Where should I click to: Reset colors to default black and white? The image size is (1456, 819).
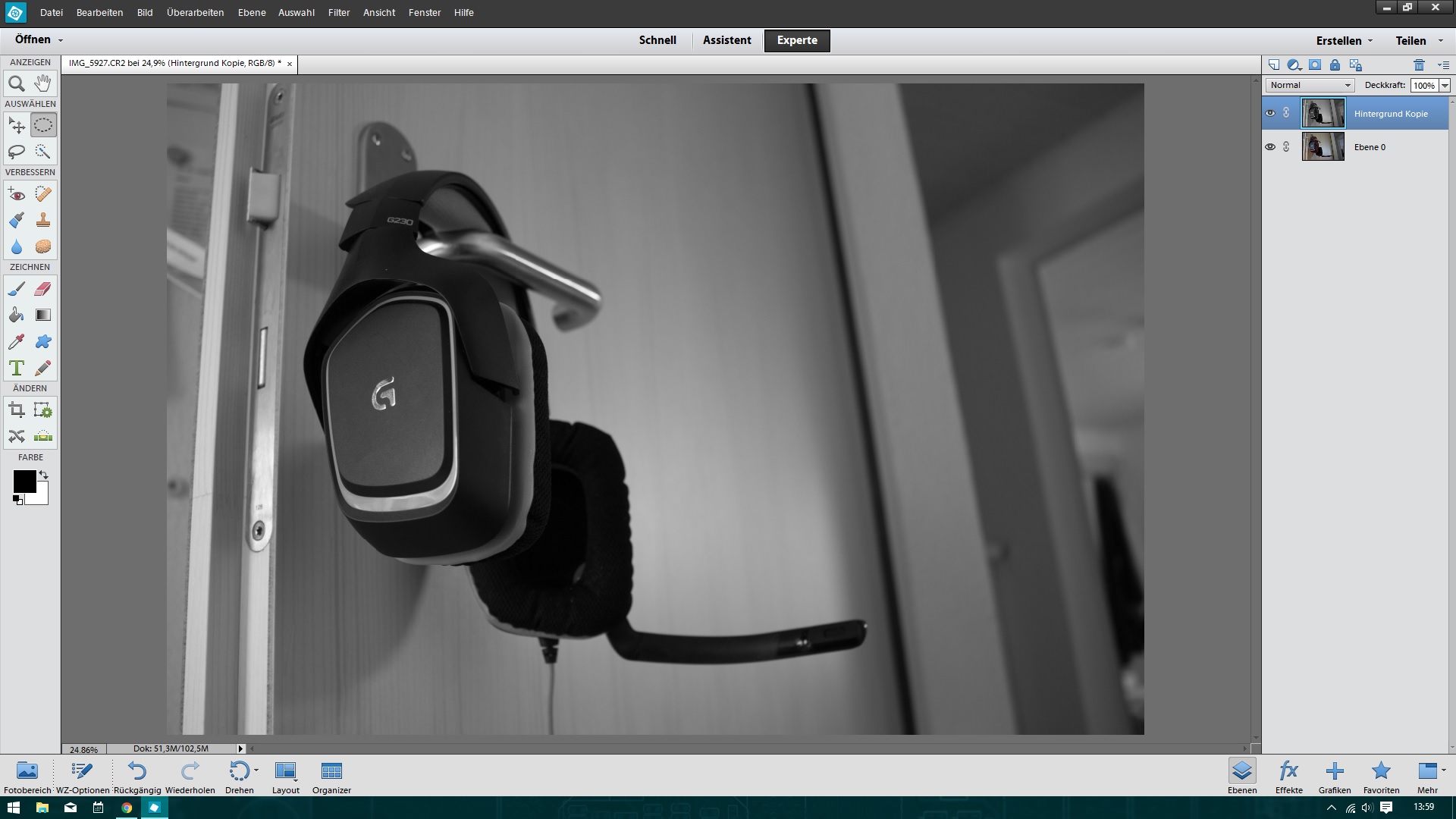point(17,499)
